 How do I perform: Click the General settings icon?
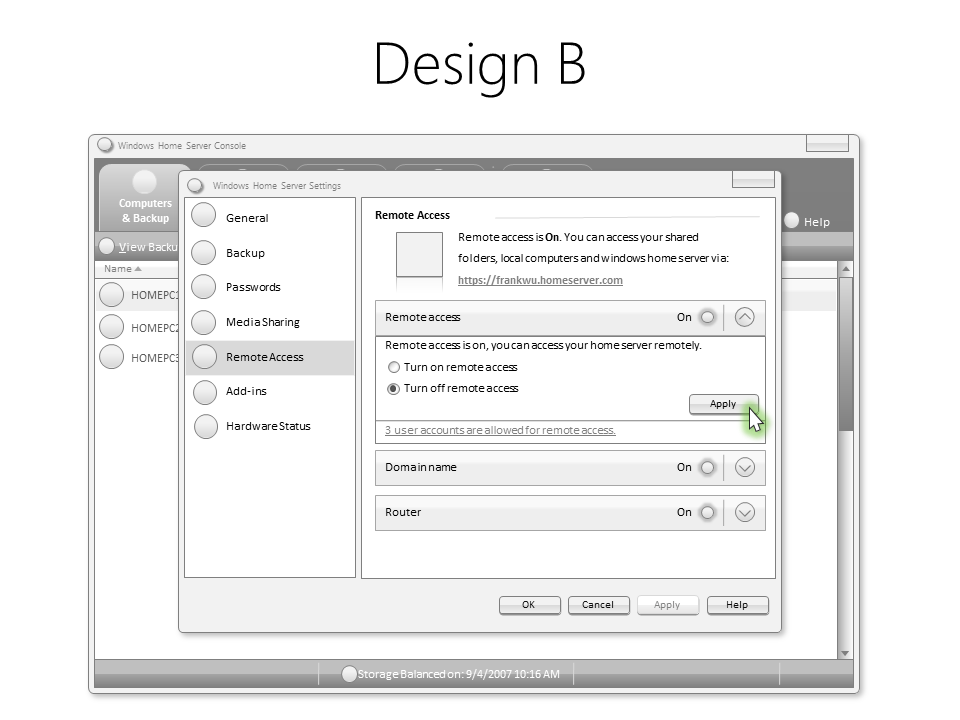[203, 215]
